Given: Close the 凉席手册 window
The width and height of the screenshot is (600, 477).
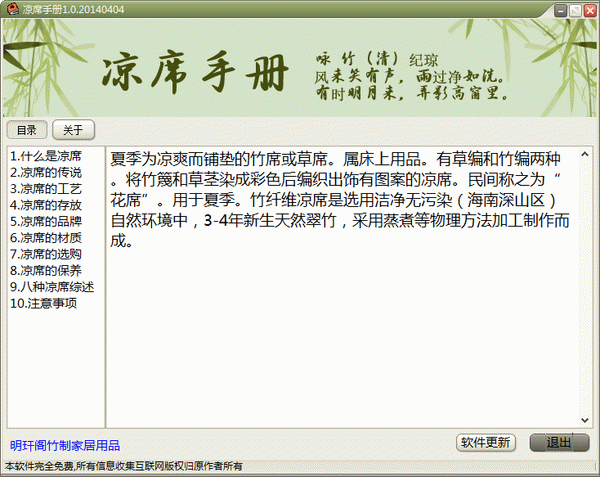Looking at the screenshot, I should point(590,11).
